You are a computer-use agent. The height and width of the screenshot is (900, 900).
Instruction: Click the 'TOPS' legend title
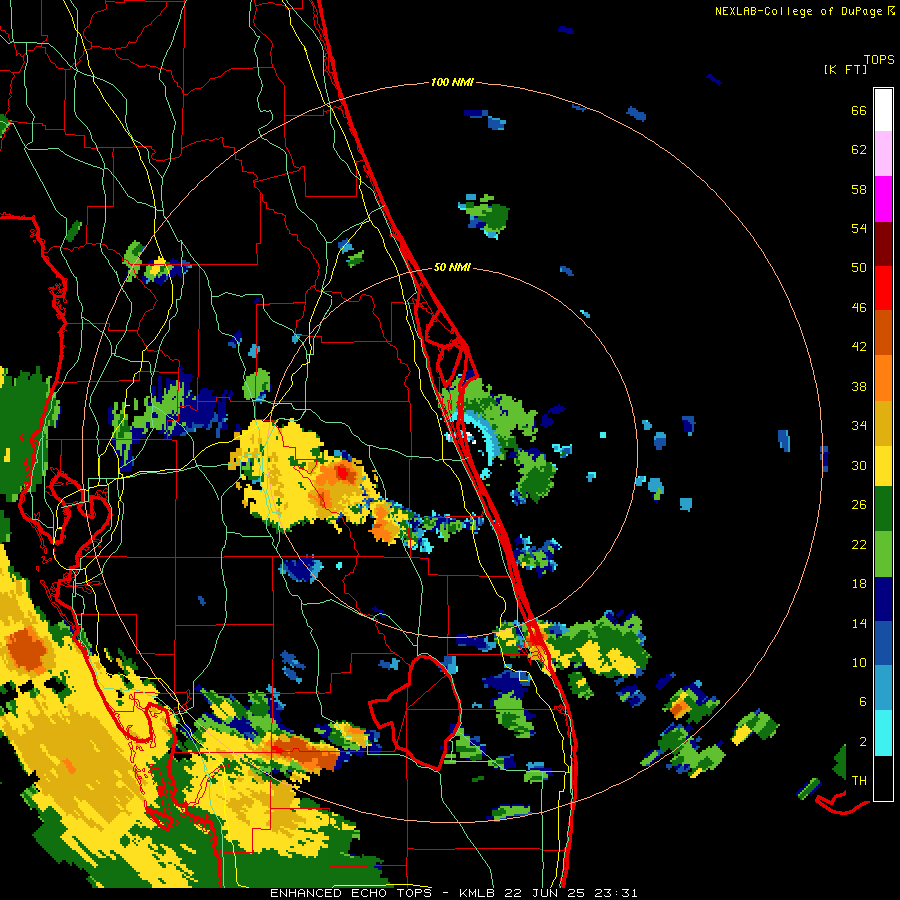(x=879, y=60)
